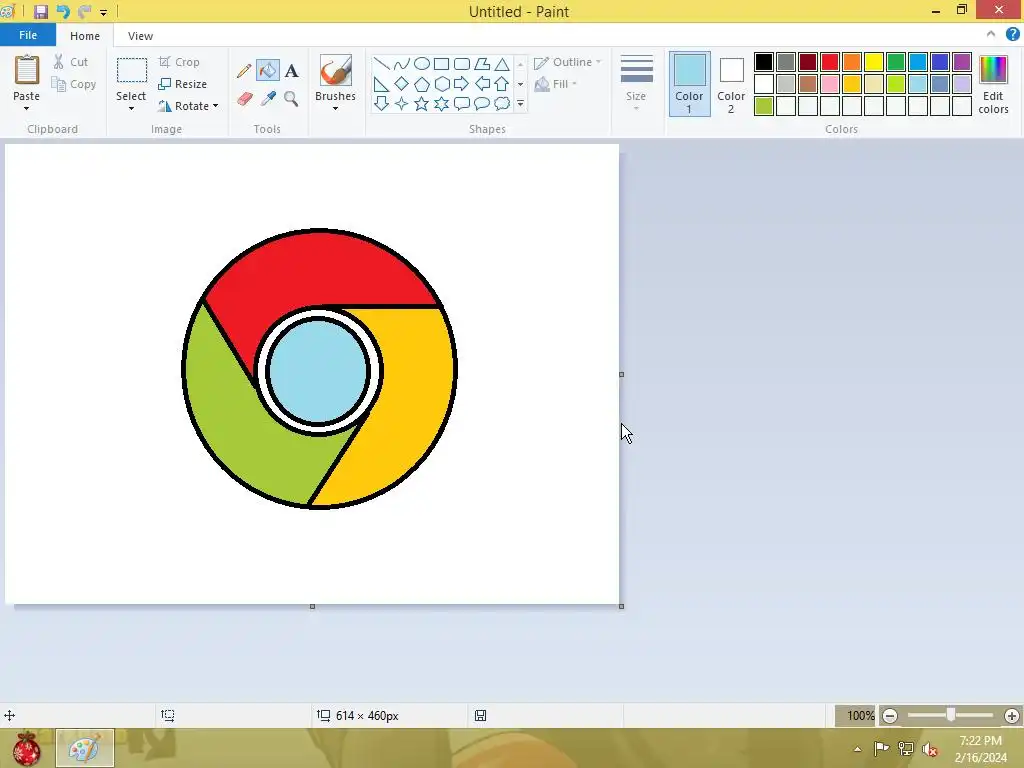The width and height of the screenshot is (1024, 768).
Task: Select the Color picker eyedropper tool
Action: click(268, 99)
